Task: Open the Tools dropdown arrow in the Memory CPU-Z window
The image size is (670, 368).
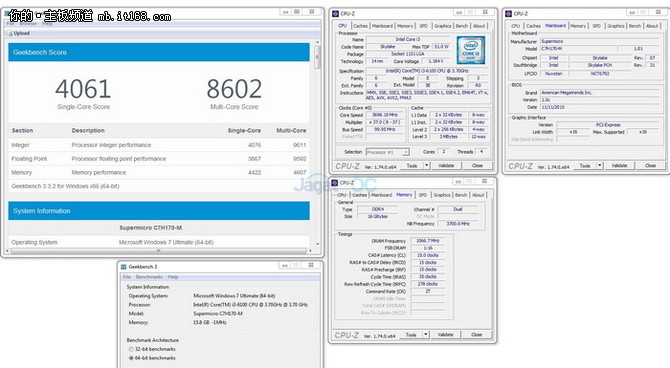Action: click(x=426, y=335)
